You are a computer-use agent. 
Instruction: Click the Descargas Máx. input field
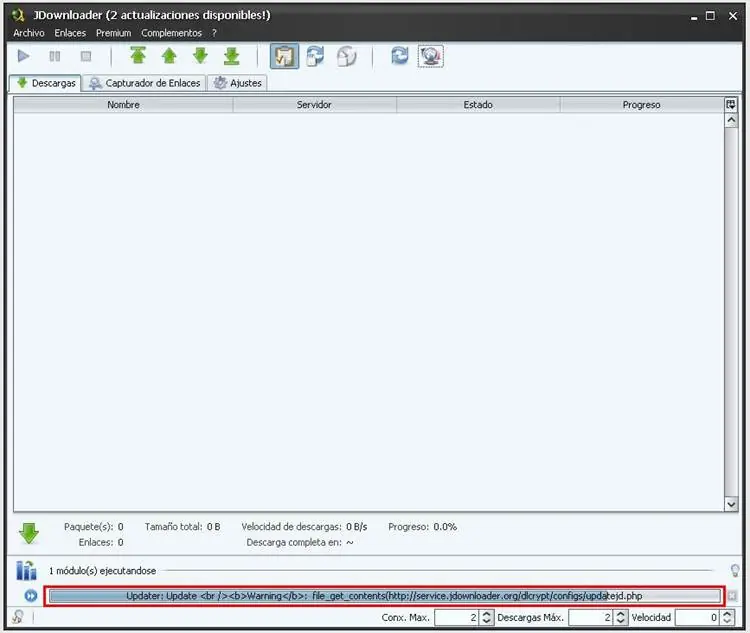pos(590,617)
